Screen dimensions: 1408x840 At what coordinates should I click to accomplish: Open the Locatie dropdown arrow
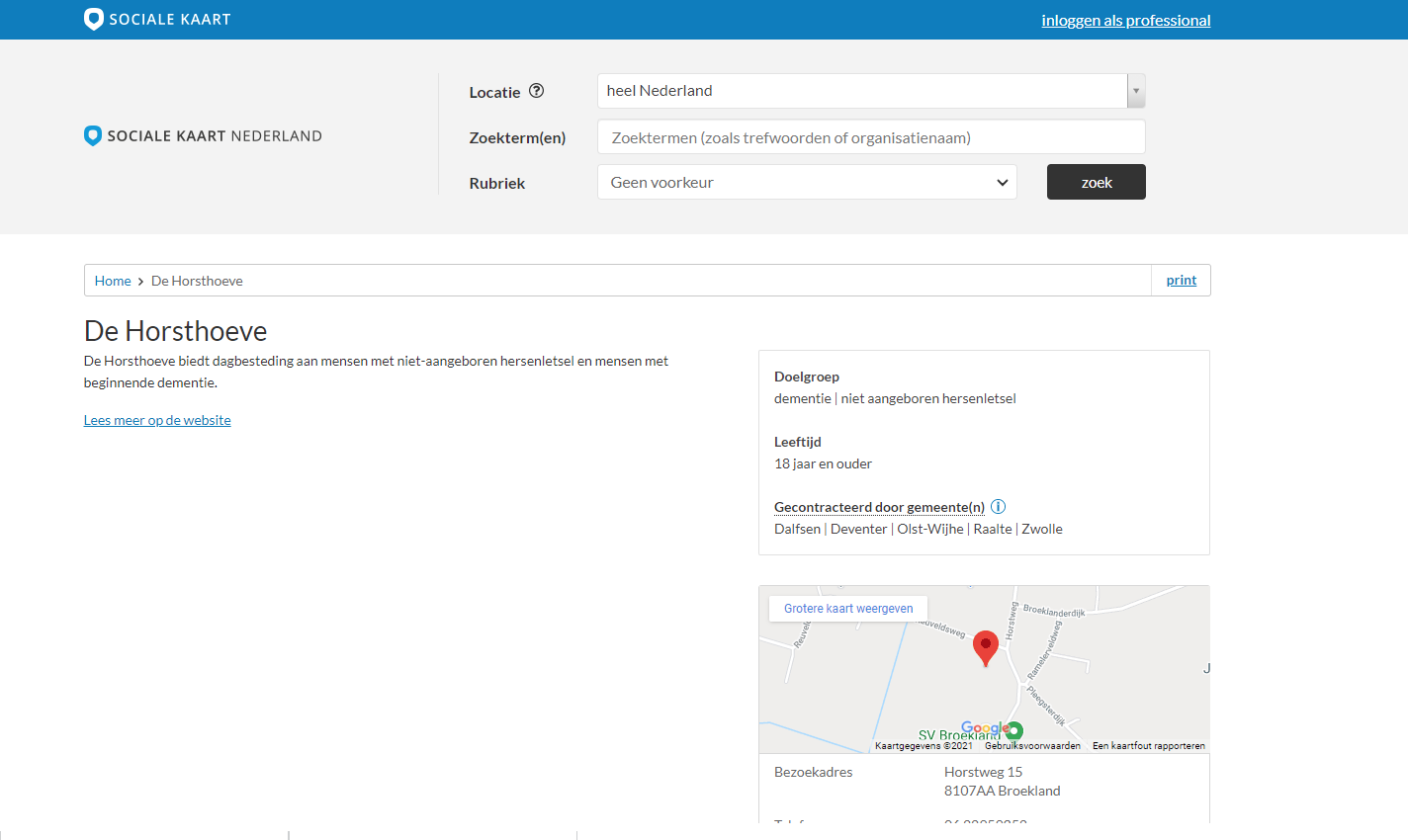(1136, 91)
